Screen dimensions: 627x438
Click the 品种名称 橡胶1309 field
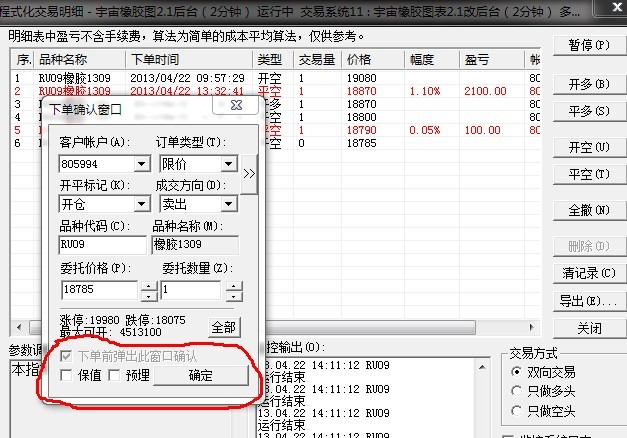(x=195, y=244)
